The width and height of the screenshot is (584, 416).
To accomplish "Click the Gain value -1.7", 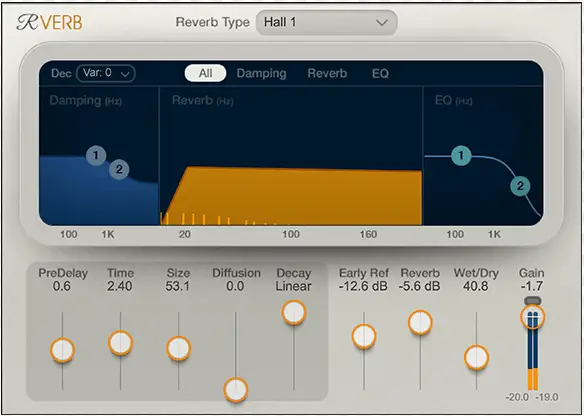I will point(531,286).
